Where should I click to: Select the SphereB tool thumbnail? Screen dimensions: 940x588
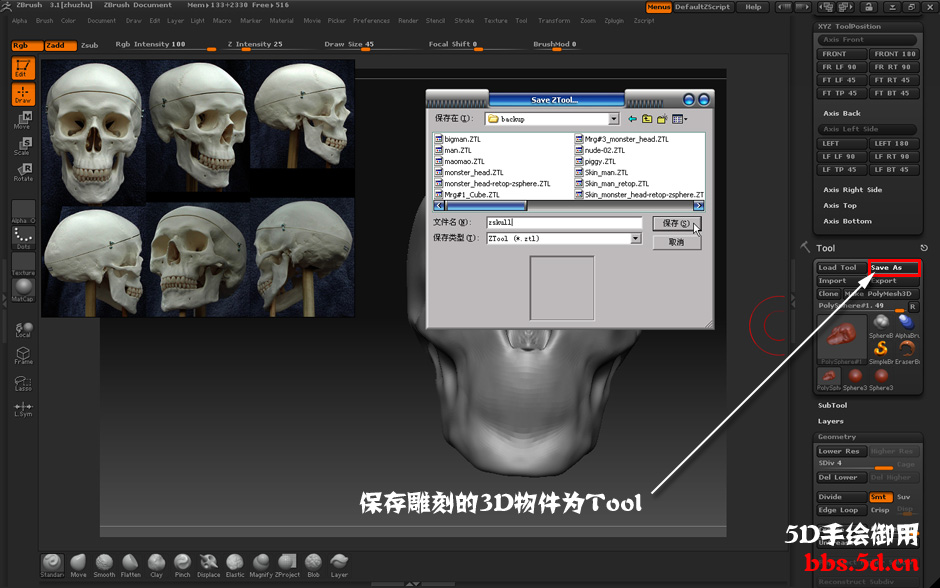click(881, 326)
